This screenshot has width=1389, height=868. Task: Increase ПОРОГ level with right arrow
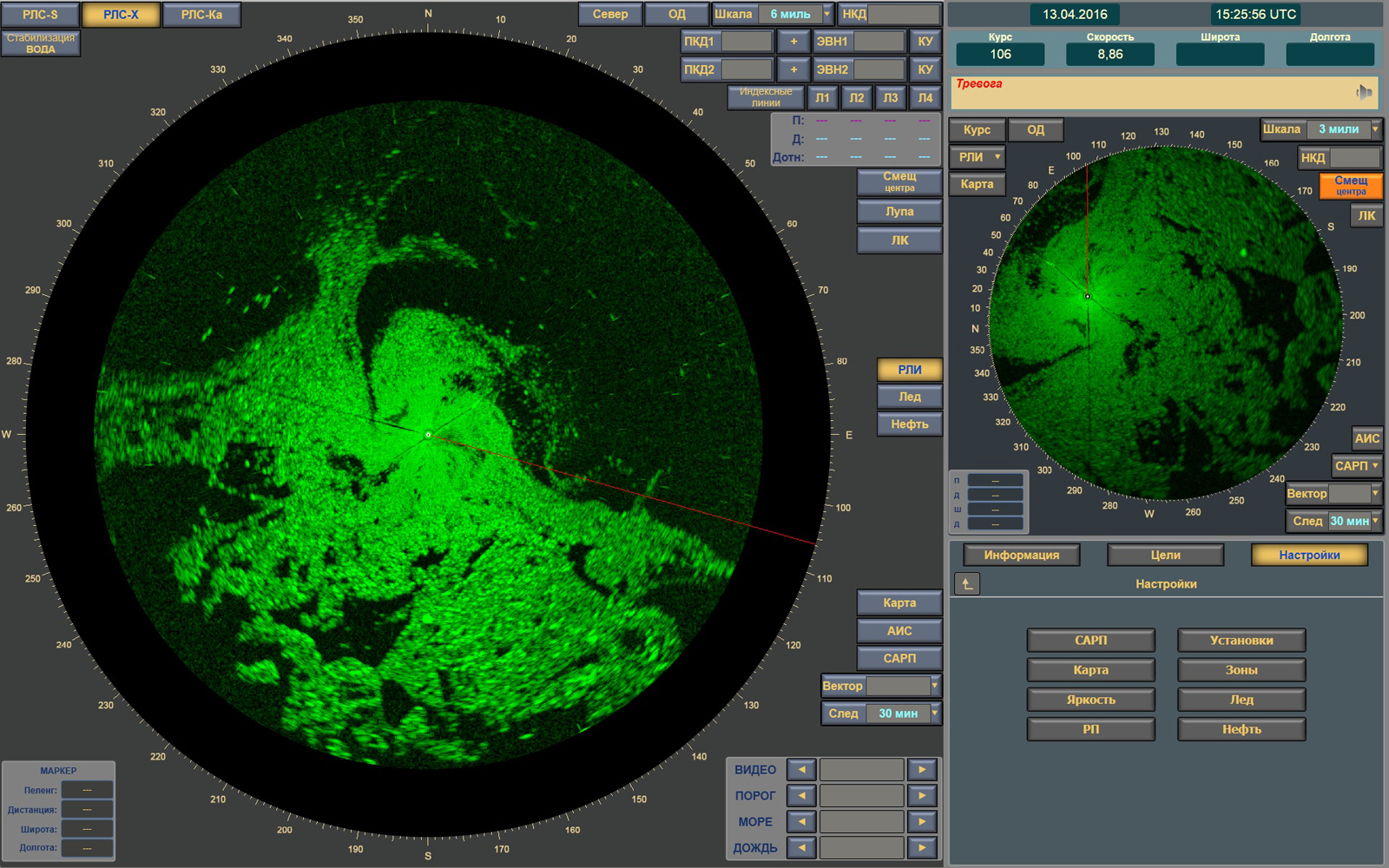point(922,796)
